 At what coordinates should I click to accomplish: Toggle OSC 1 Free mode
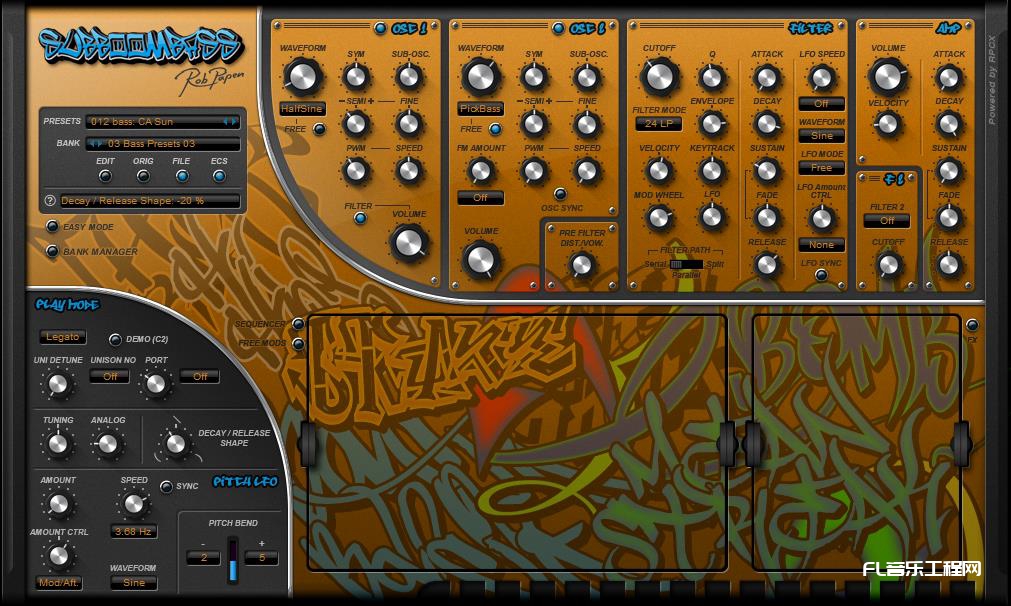point(321,129)
